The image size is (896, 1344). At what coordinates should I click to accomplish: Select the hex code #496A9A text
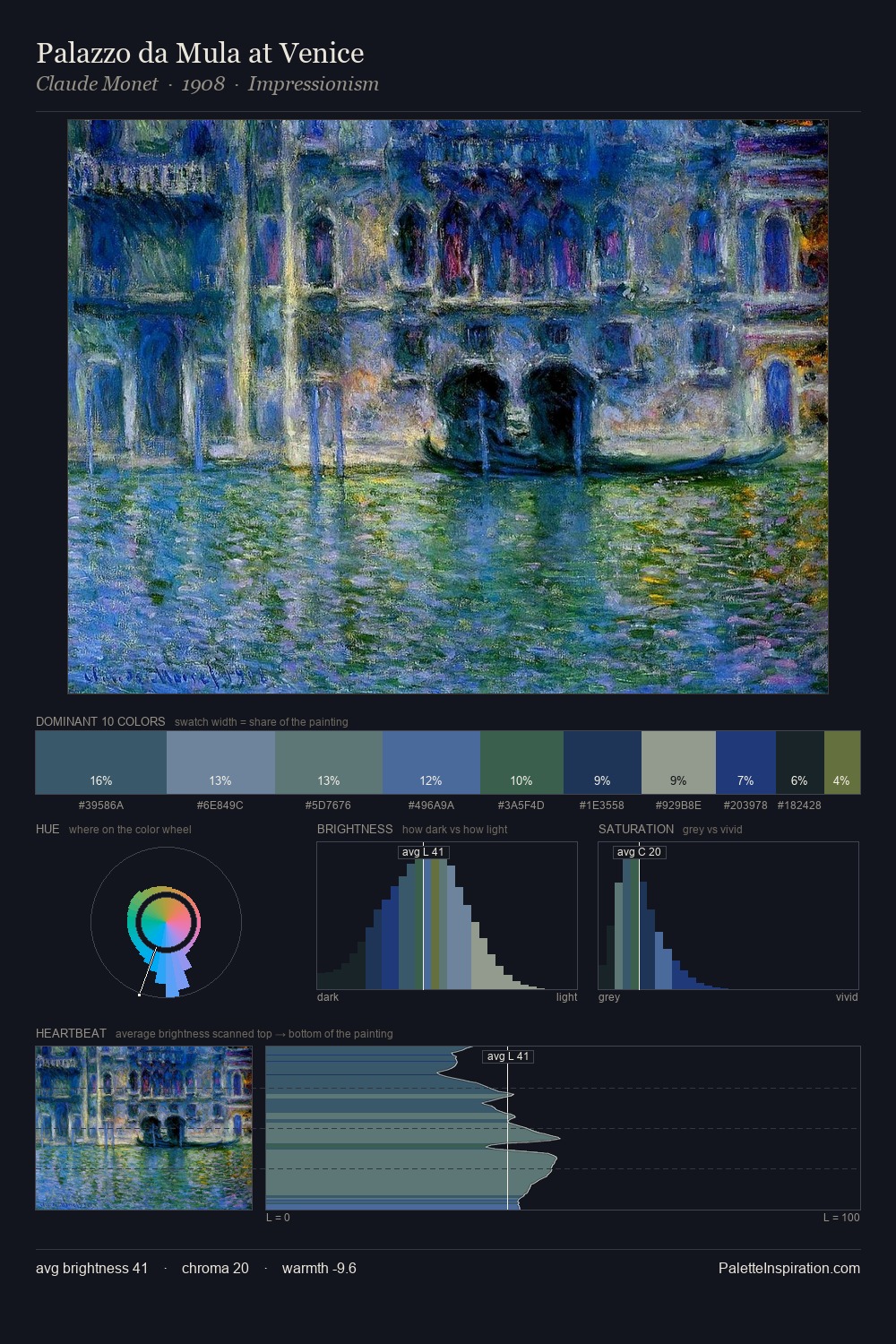coord(431,806)
